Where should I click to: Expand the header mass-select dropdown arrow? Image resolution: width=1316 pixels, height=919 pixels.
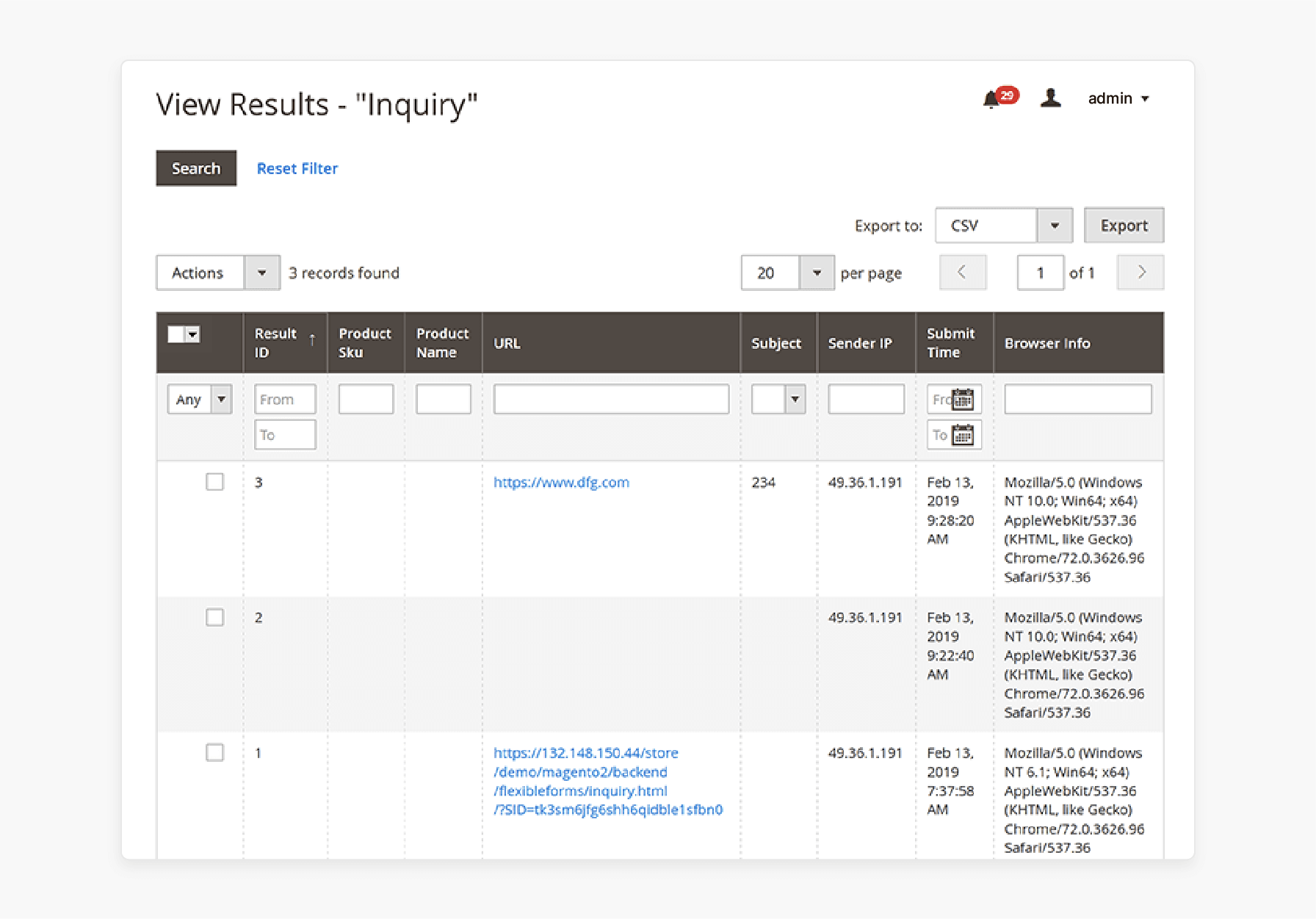(192, 334)
